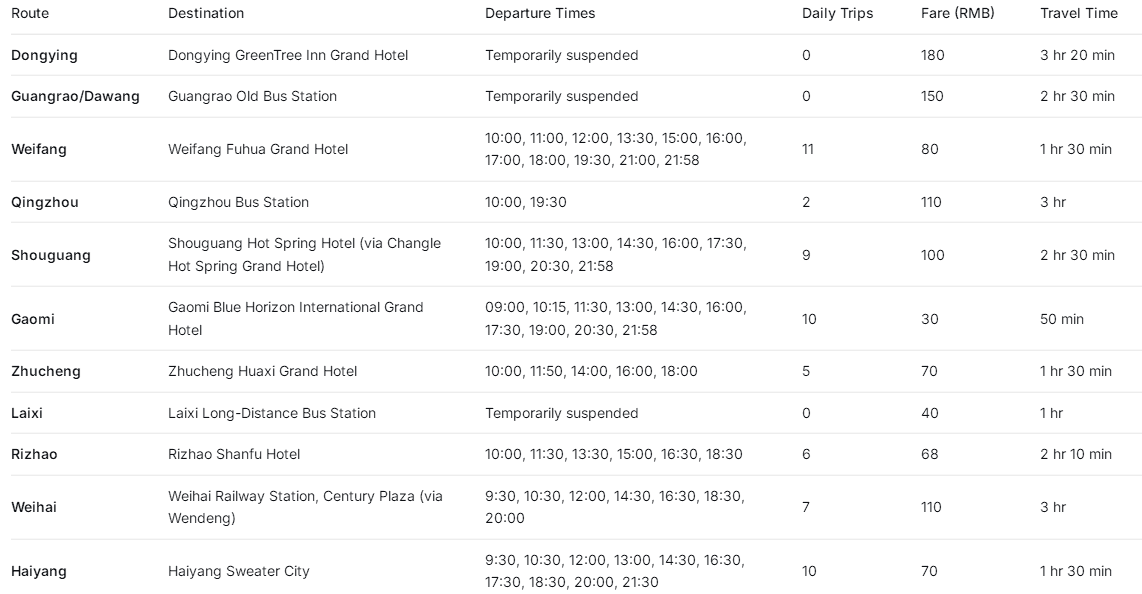Click the Travel Time column header
1142x594 pixels.
pyautogui.click(x=1079, y=13)
